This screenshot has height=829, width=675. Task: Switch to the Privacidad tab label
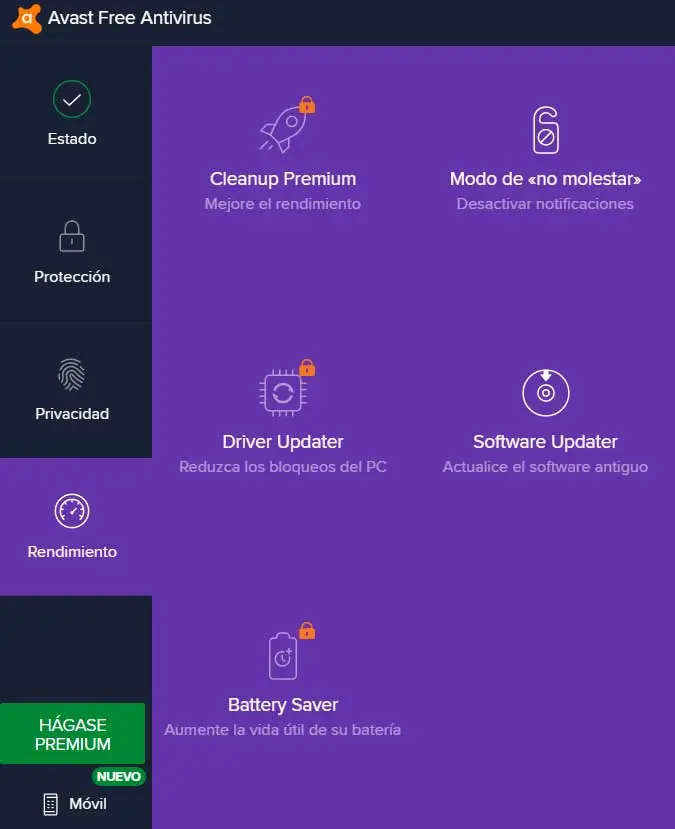[x=72, y=413]
